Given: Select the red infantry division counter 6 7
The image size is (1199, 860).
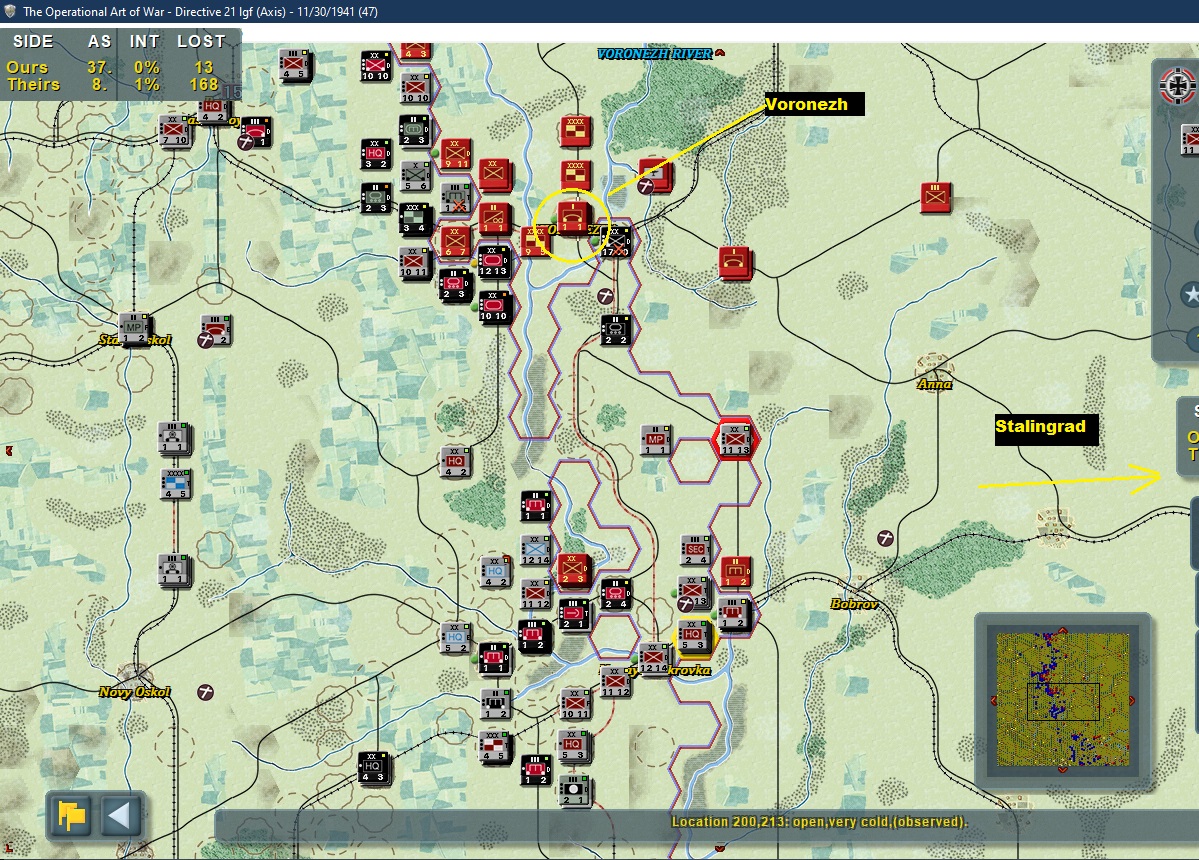Looking at the screenshot, I should [455, 242].
